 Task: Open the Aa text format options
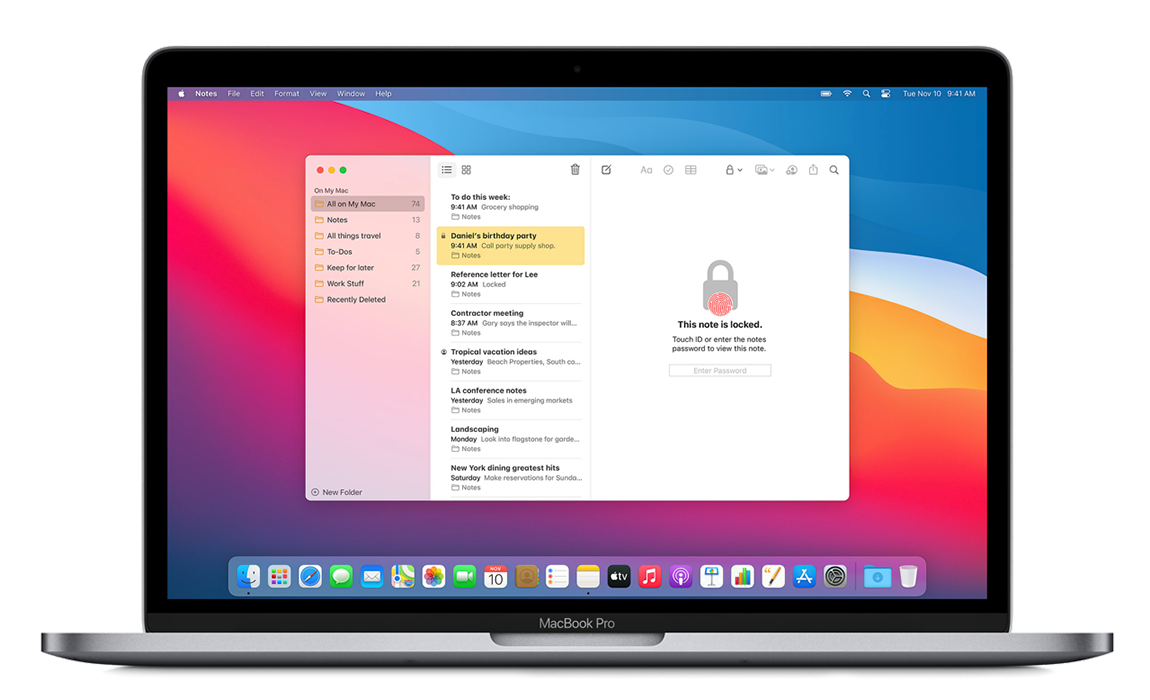click(x=646, y=170)
